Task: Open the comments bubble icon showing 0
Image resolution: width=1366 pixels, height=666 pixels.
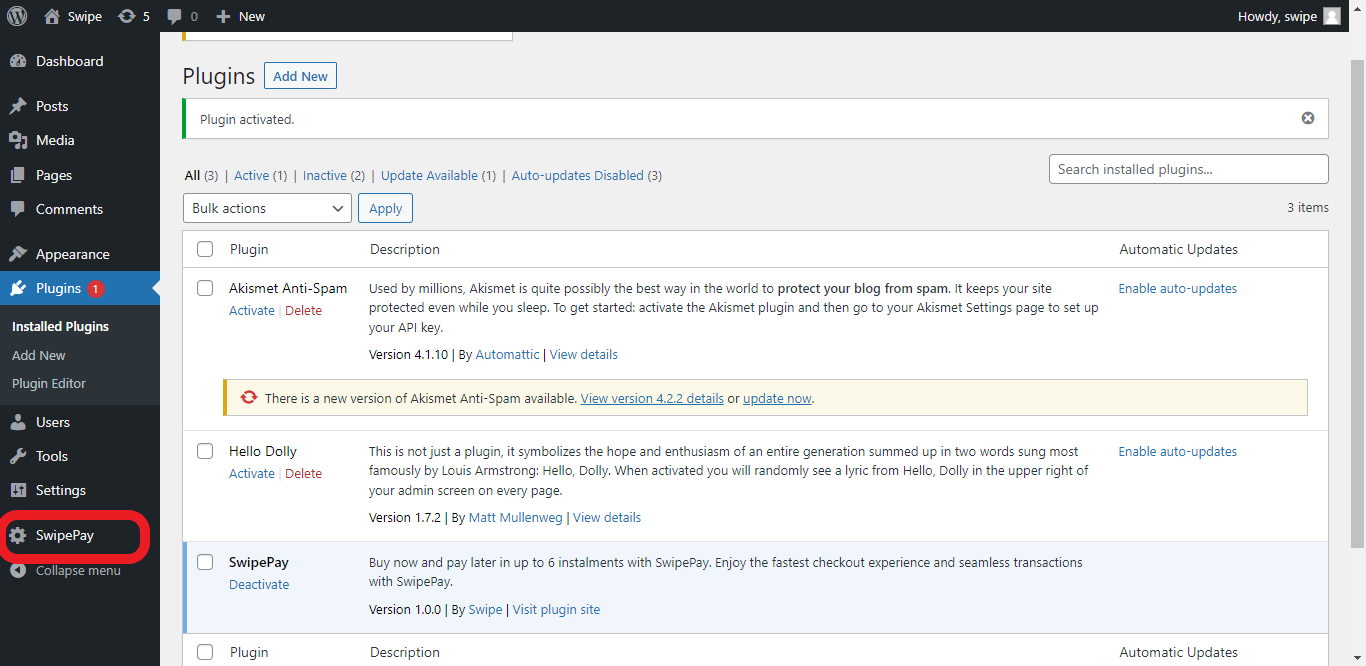Action: tap(182, 16)
